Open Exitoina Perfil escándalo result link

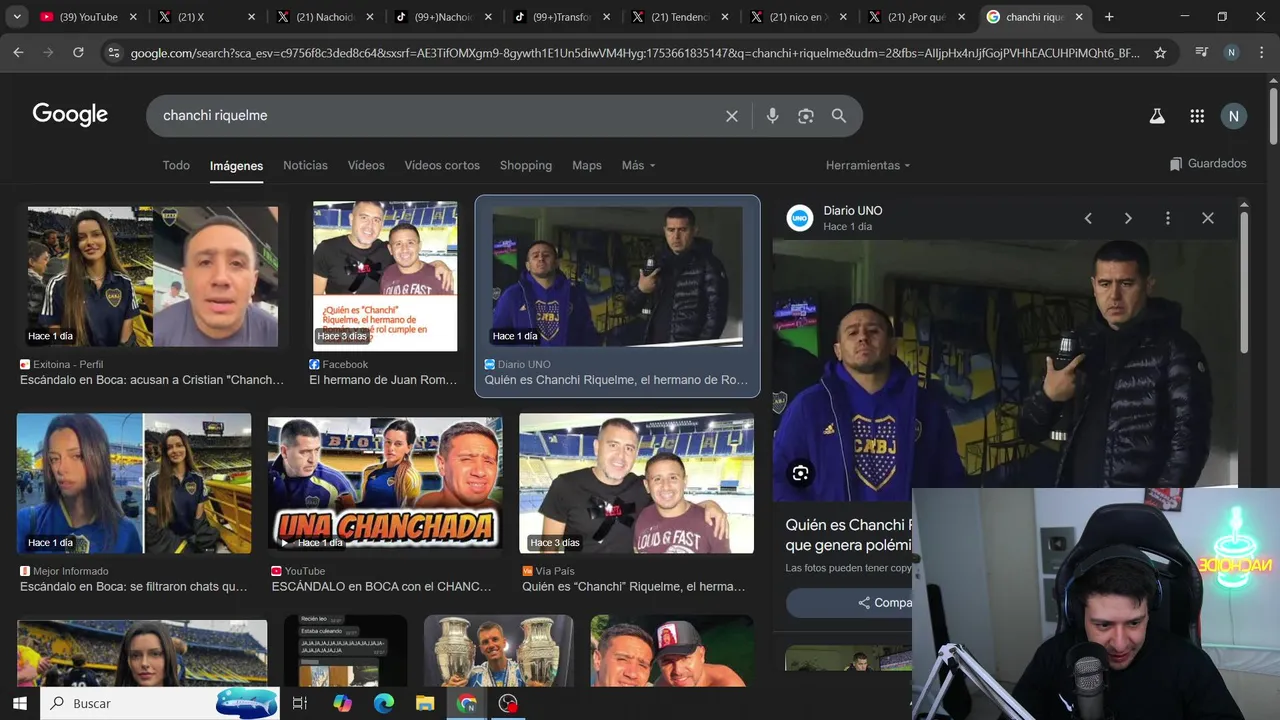pyautogui.click(x=152, y=380)
